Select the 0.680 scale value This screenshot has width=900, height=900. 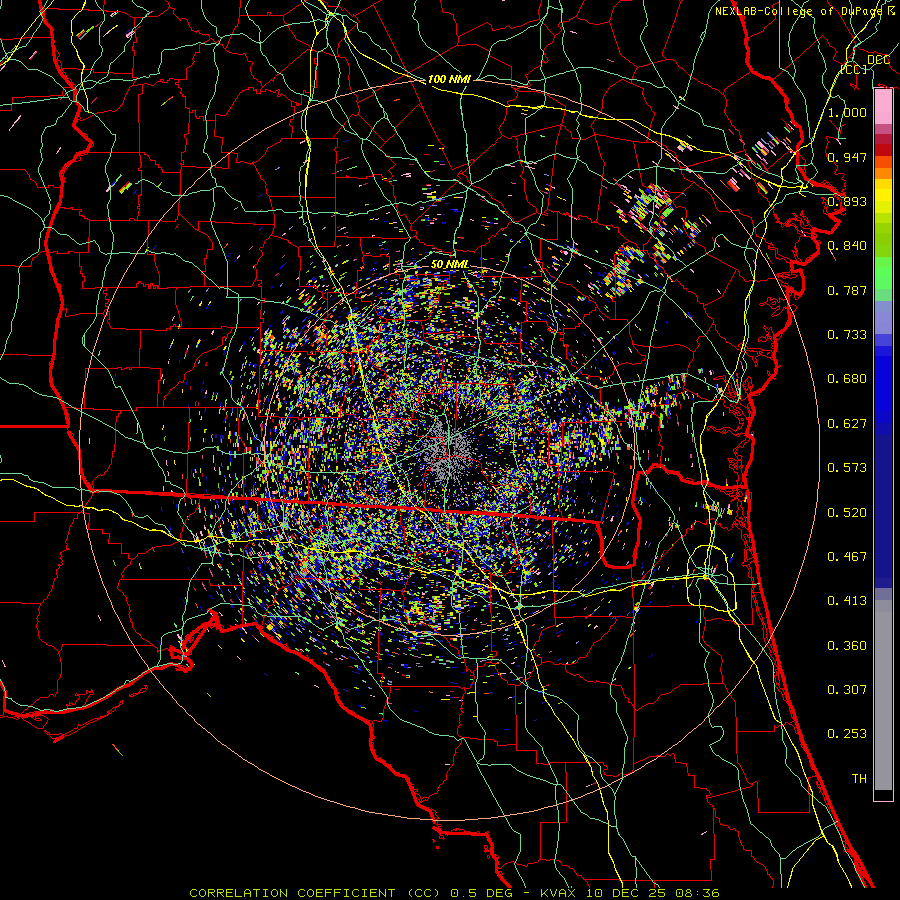847,379
